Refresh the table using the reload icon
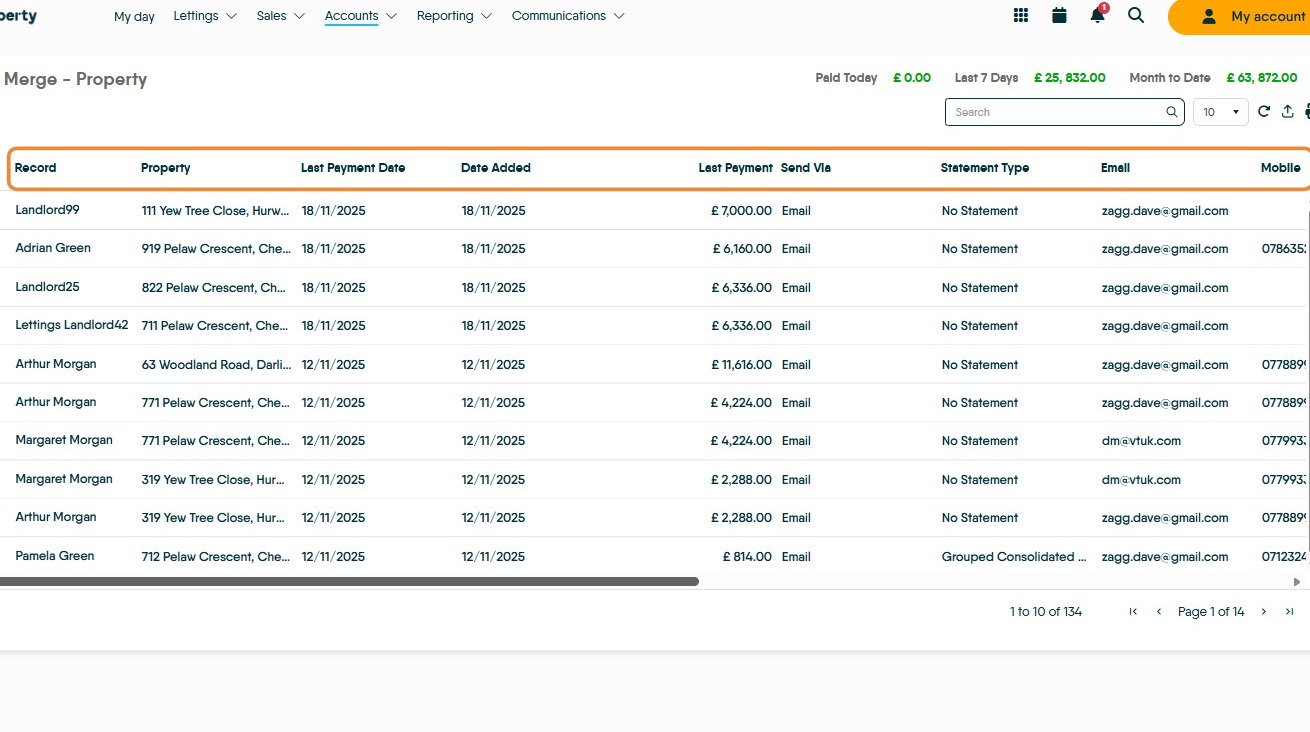 (x=1264, y=112)
